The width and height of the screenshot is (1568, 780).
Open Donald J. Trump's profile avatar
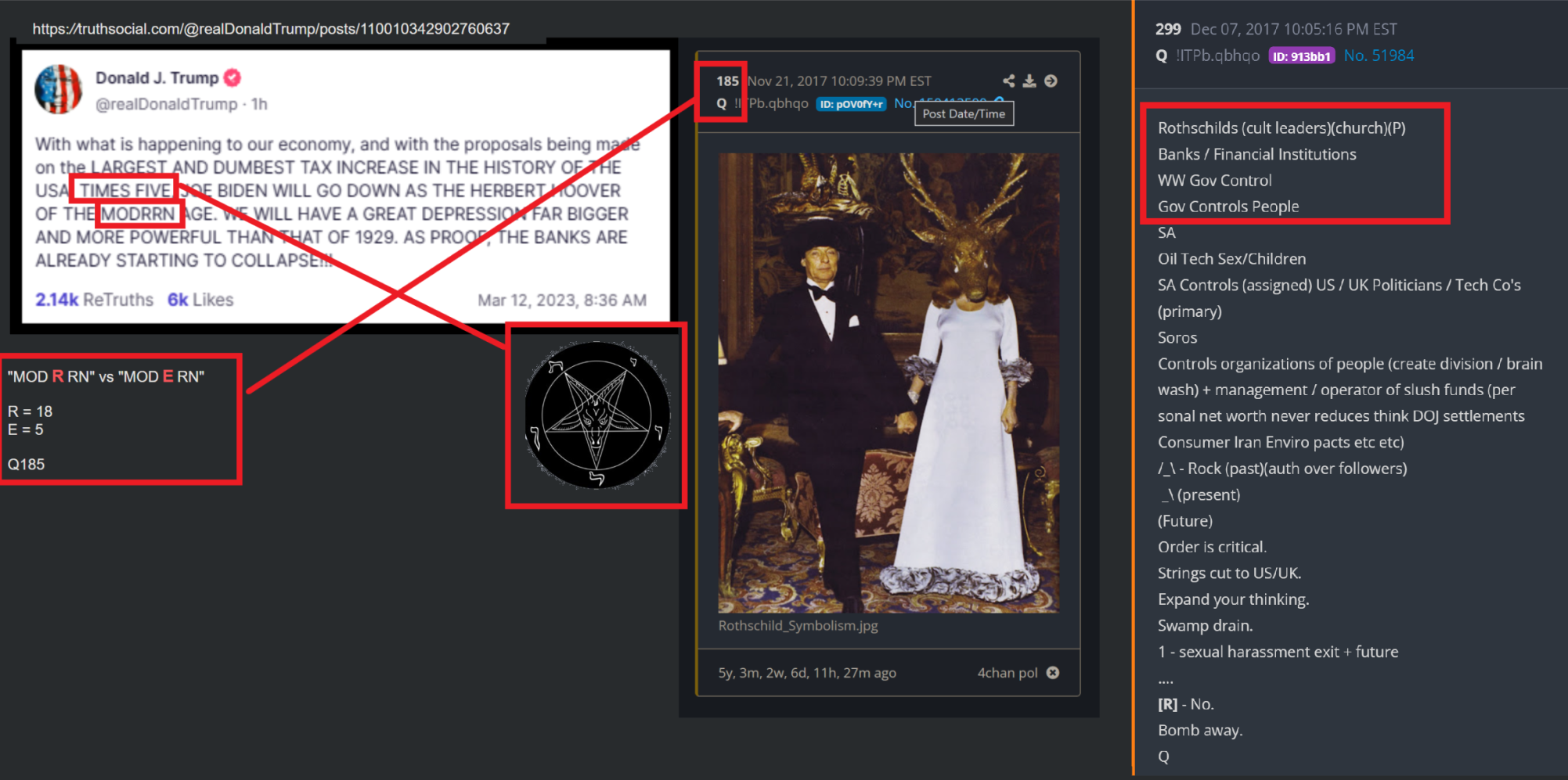click(58, 89)
